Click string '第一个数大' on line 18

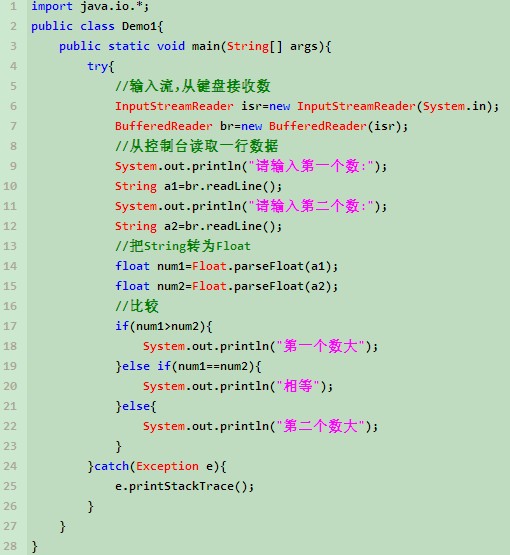point(320,346)
